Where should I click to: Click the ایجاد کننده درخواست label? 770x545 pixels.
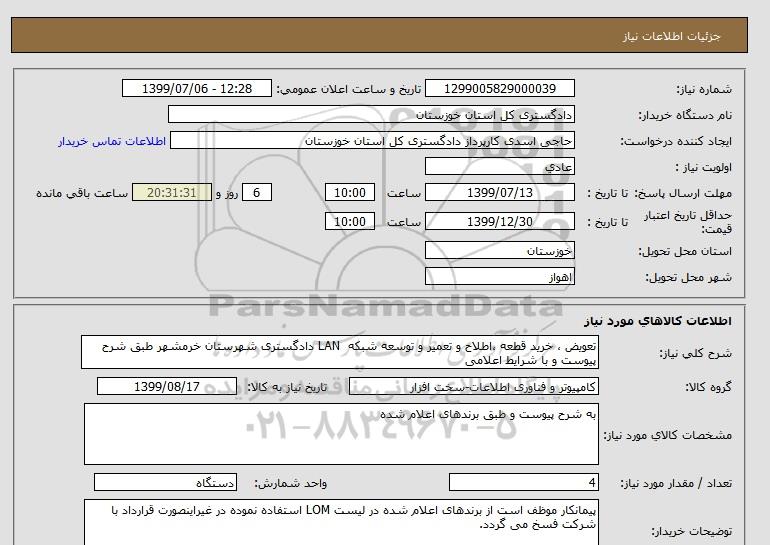pyautogui.click(x=676, y=141)
